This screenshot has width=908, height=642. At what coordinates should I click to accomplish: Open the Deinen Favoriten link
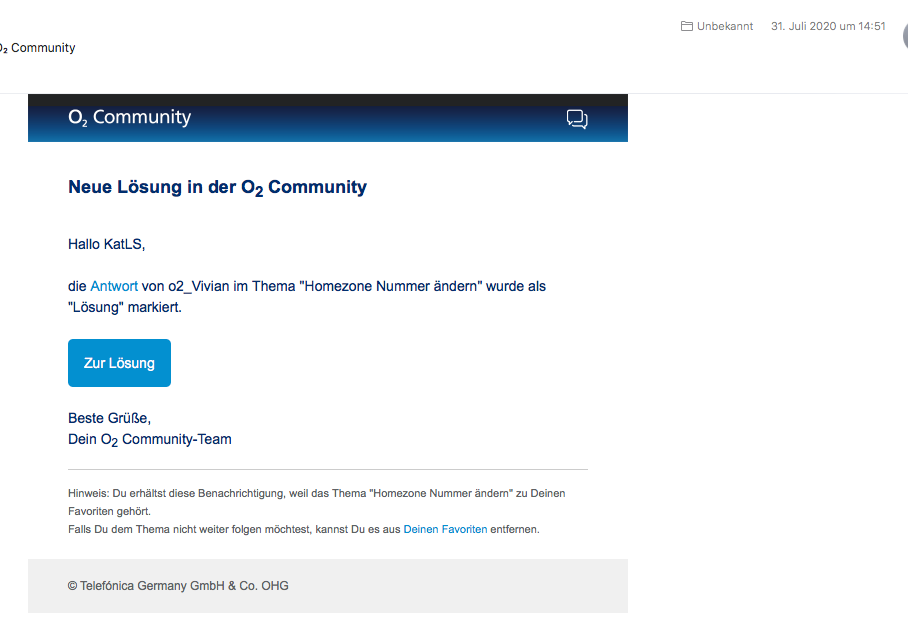(x=445, y=529)
